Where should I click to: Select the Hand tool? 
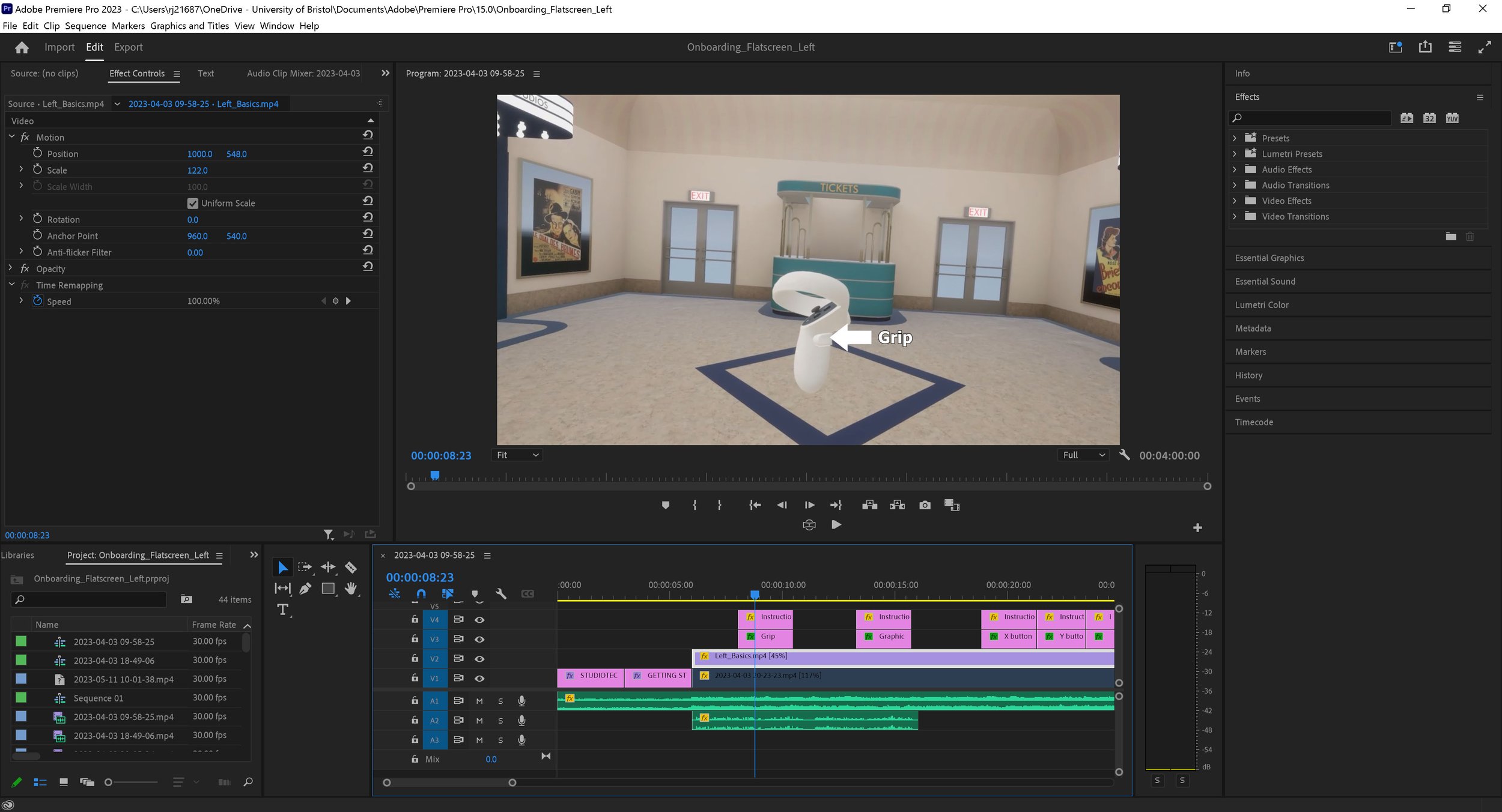[351, 589]
